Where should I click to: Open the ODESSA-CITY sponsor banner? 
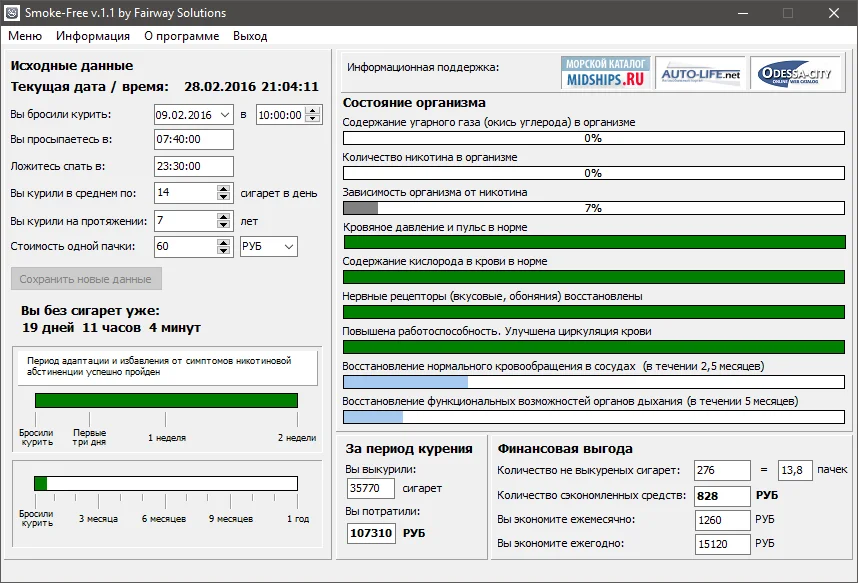click(796, 74)
